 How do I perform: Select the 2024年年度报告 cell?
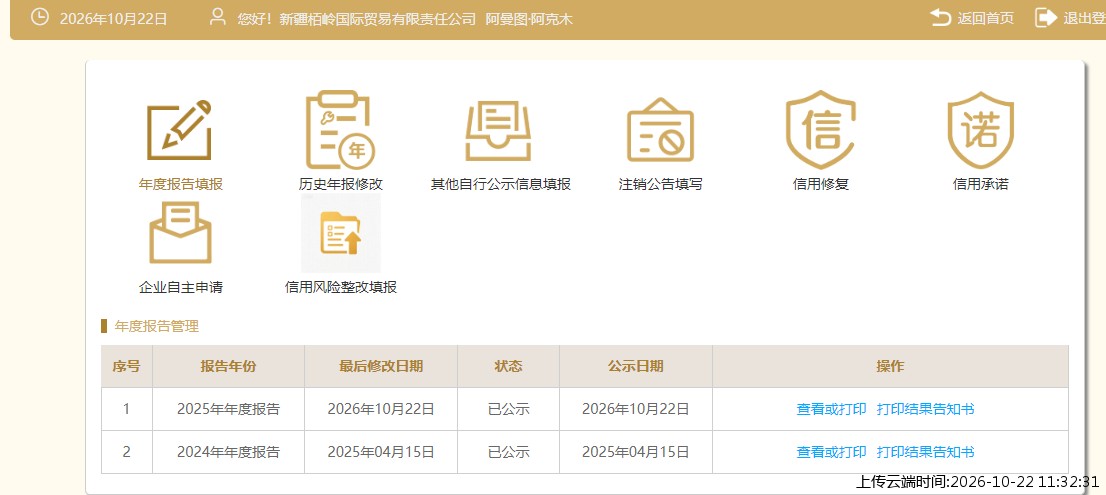229,452
